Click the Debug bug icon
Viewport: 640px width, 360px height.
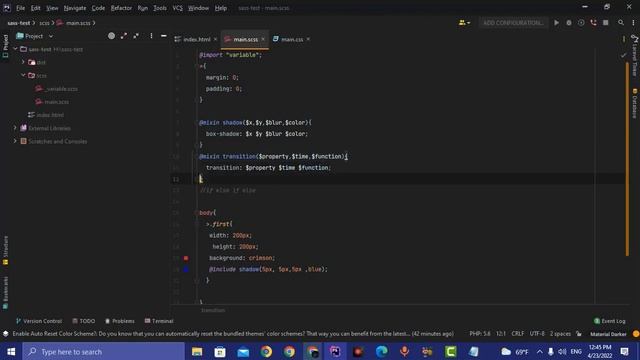tap(569, 23)
